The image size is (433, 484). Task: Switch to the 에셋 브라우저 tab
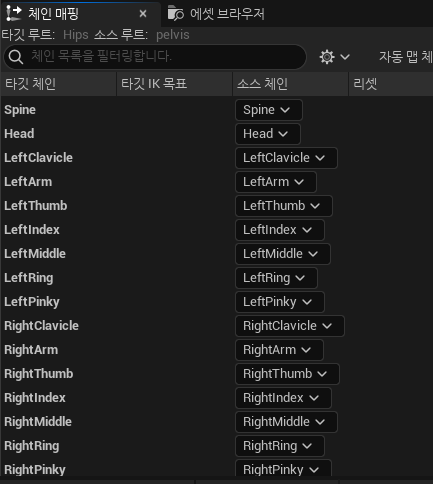pyautogui.click(x=216, y=14)
